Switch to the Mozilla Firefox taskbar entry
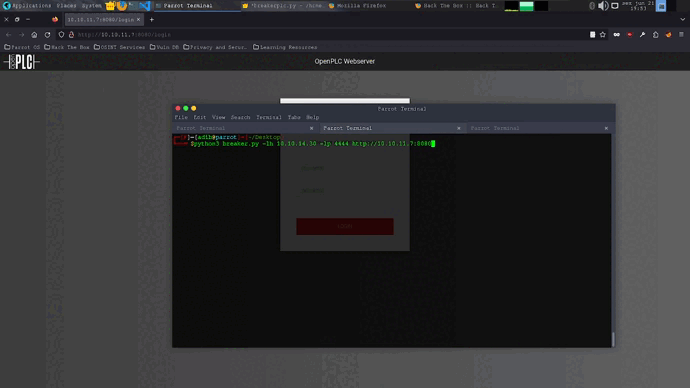 pos(370,6)
